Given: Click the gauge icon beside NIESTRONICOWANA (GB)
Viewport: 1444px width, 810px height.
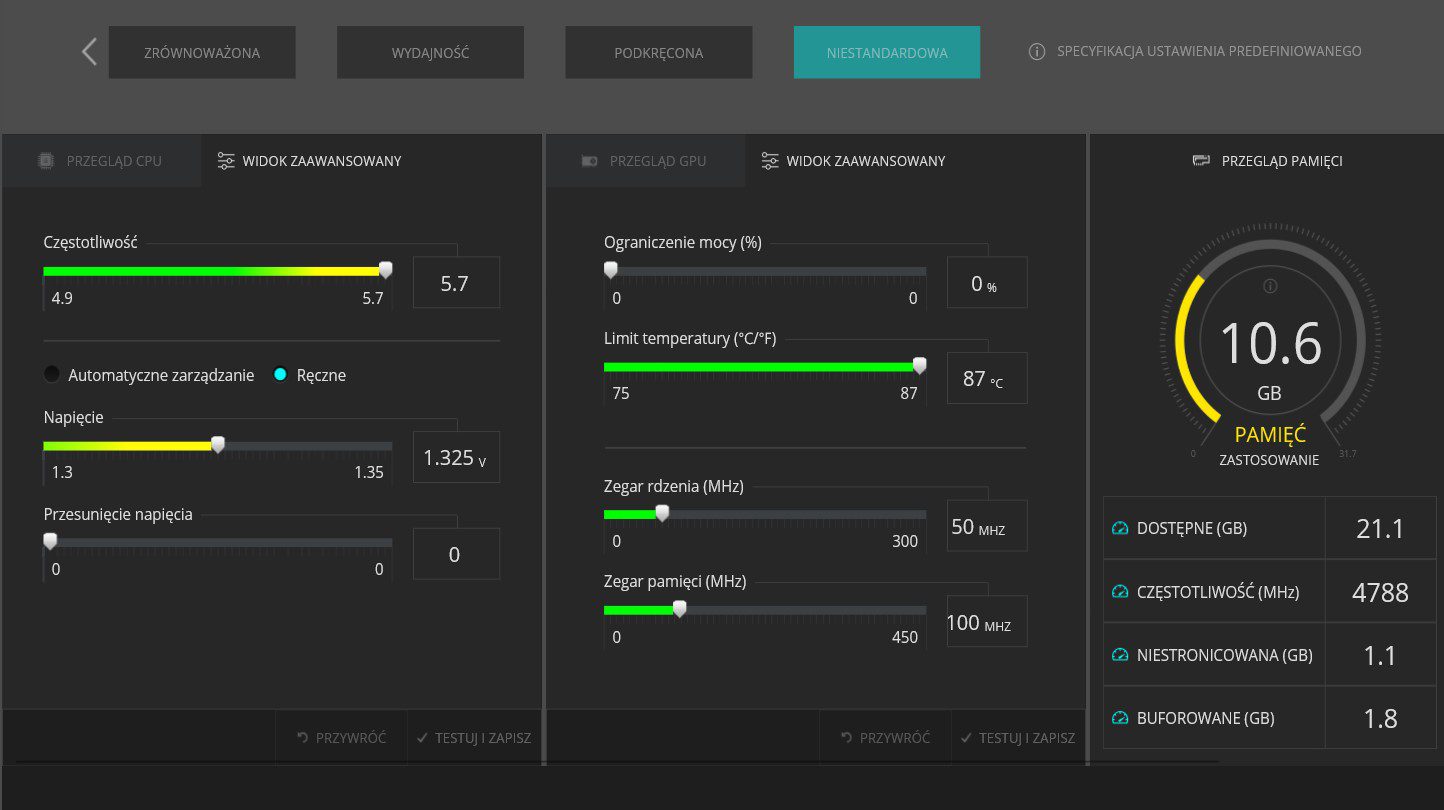Looking at the screenshot, I should coord(1120,655).
